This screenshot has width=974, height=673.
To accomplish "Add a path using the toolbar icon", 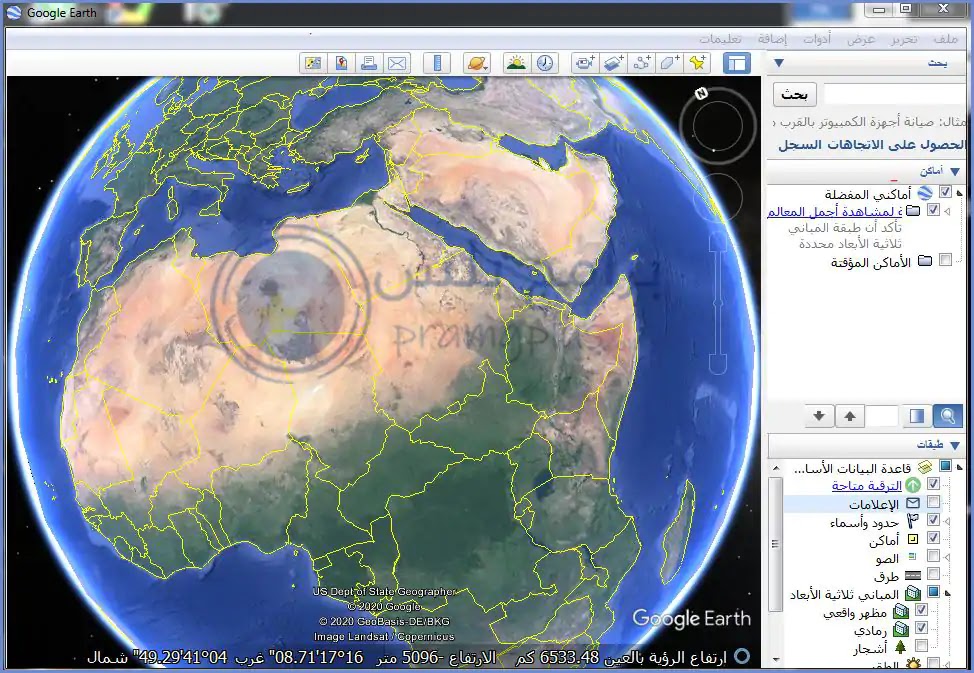I will (641, 63).
